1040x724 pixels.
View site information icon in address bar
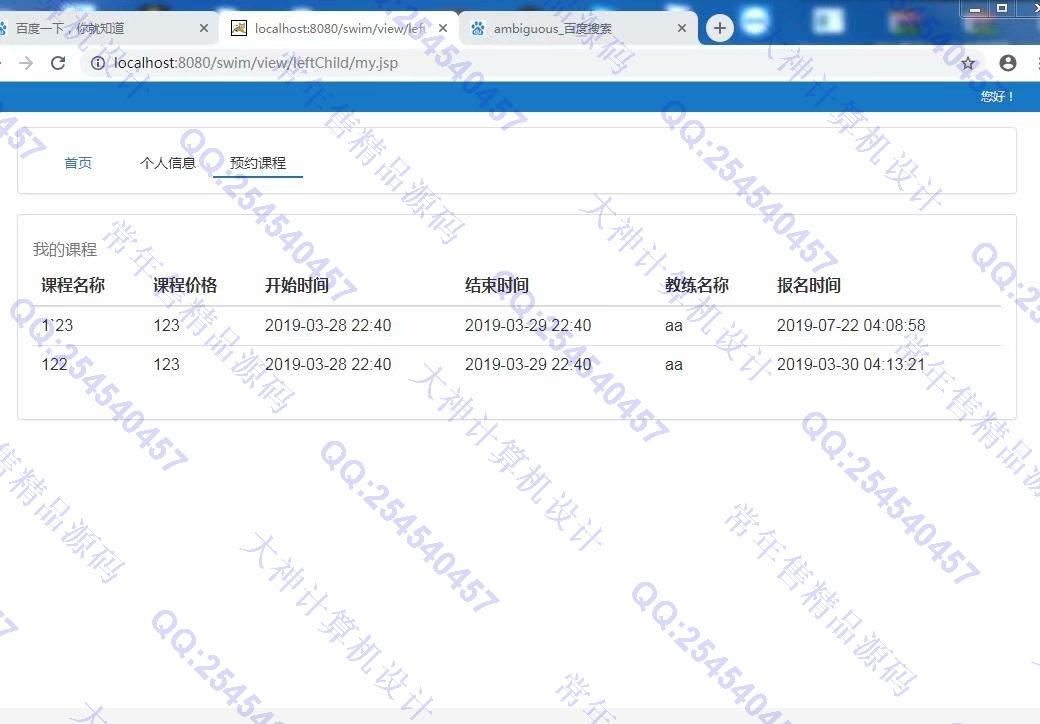tap(98, 63)
